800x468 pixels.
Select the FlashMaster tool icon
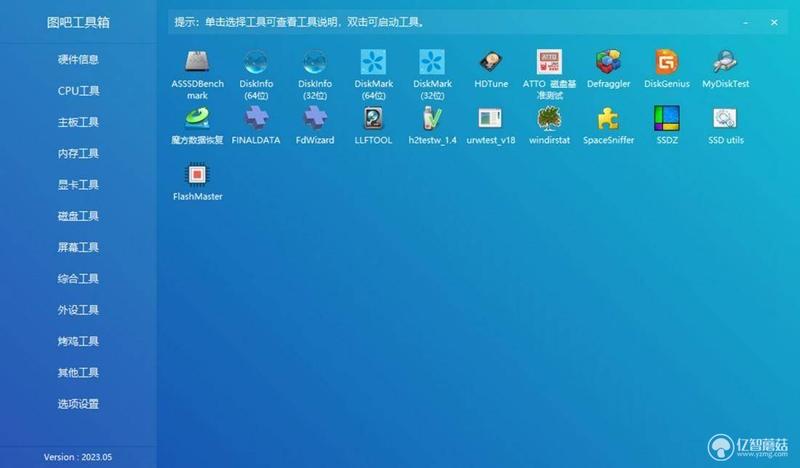click(197, 175)
